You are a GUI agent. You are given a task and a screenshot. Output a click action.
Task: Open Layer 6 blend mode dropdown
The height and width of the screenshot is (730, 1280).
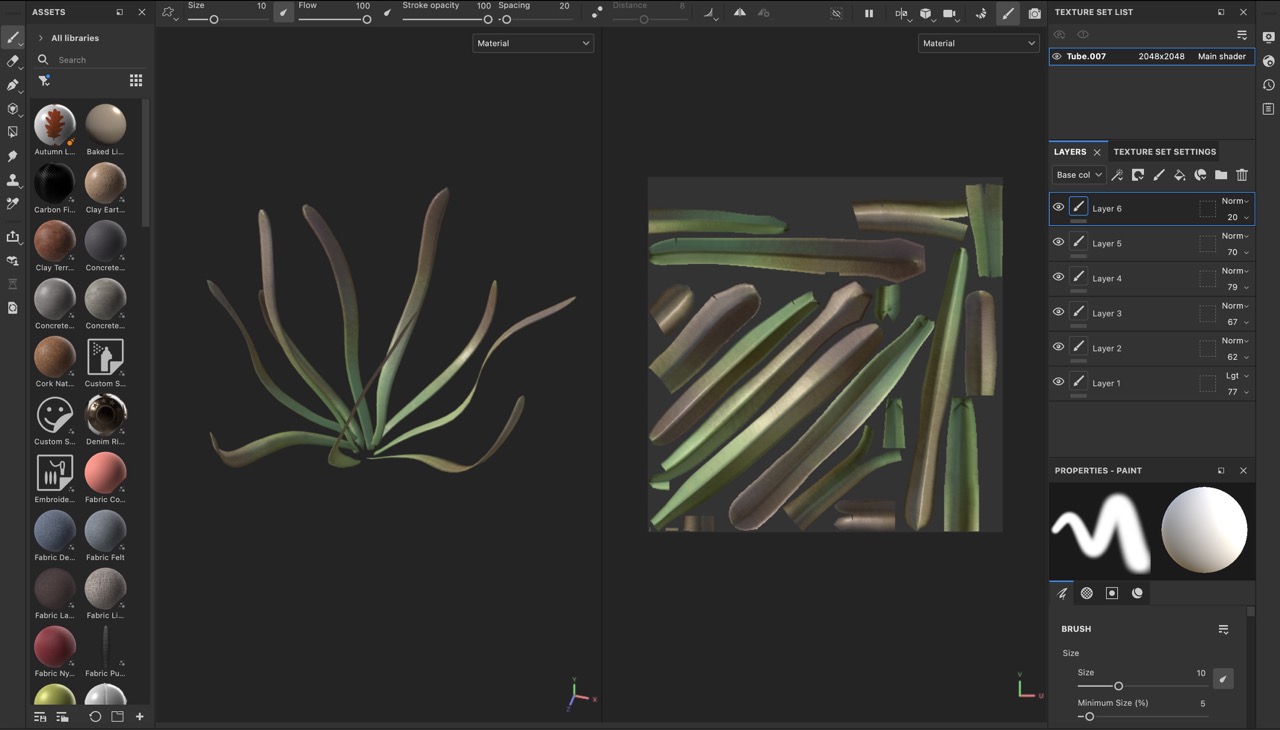[x=1235, y=201]
